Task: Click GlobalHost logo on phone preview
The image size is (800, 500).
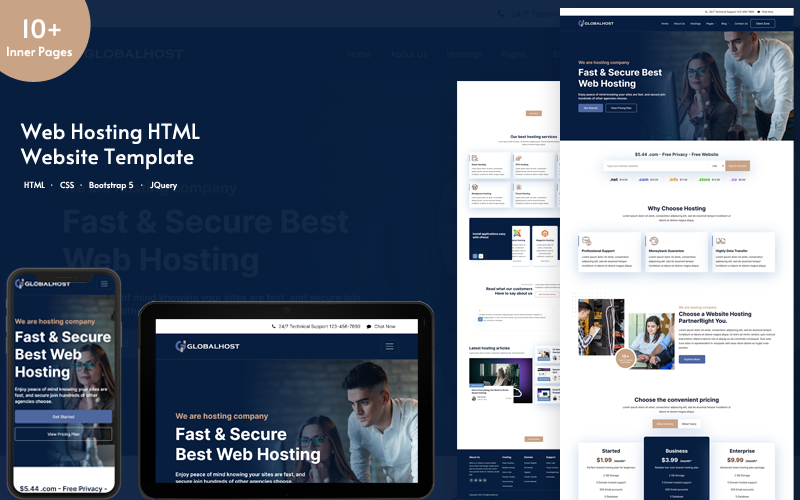Action: (x=42, y=284)
